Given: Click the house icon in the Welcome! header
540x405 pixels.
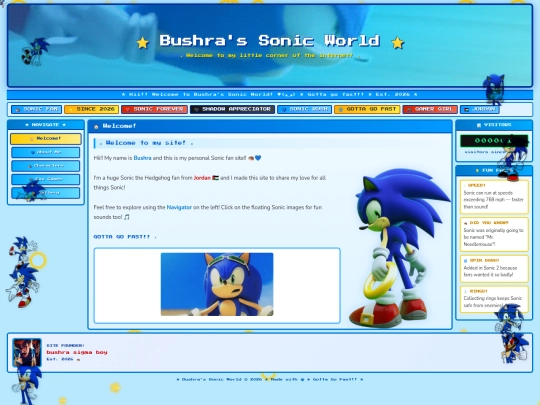Looking at the screenshot, I should (96, 127).
